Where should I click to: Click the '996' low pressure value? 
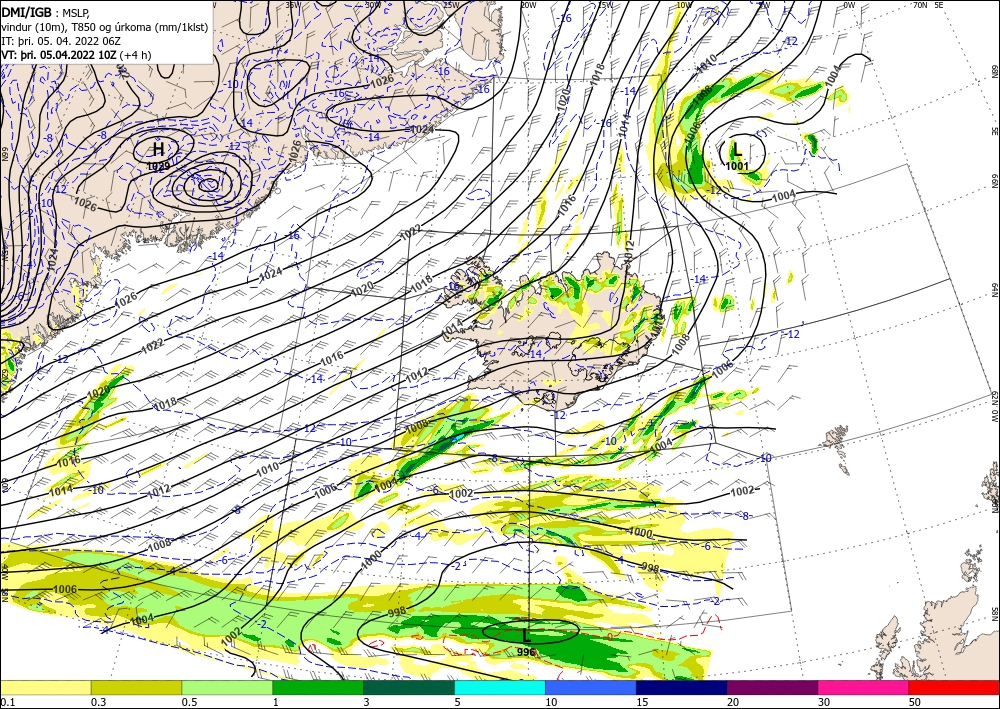click(526, 652)
